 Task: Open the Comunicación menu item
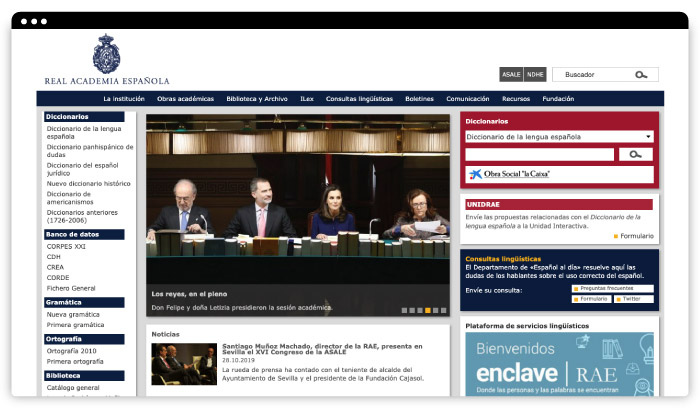tap(468, 99)
